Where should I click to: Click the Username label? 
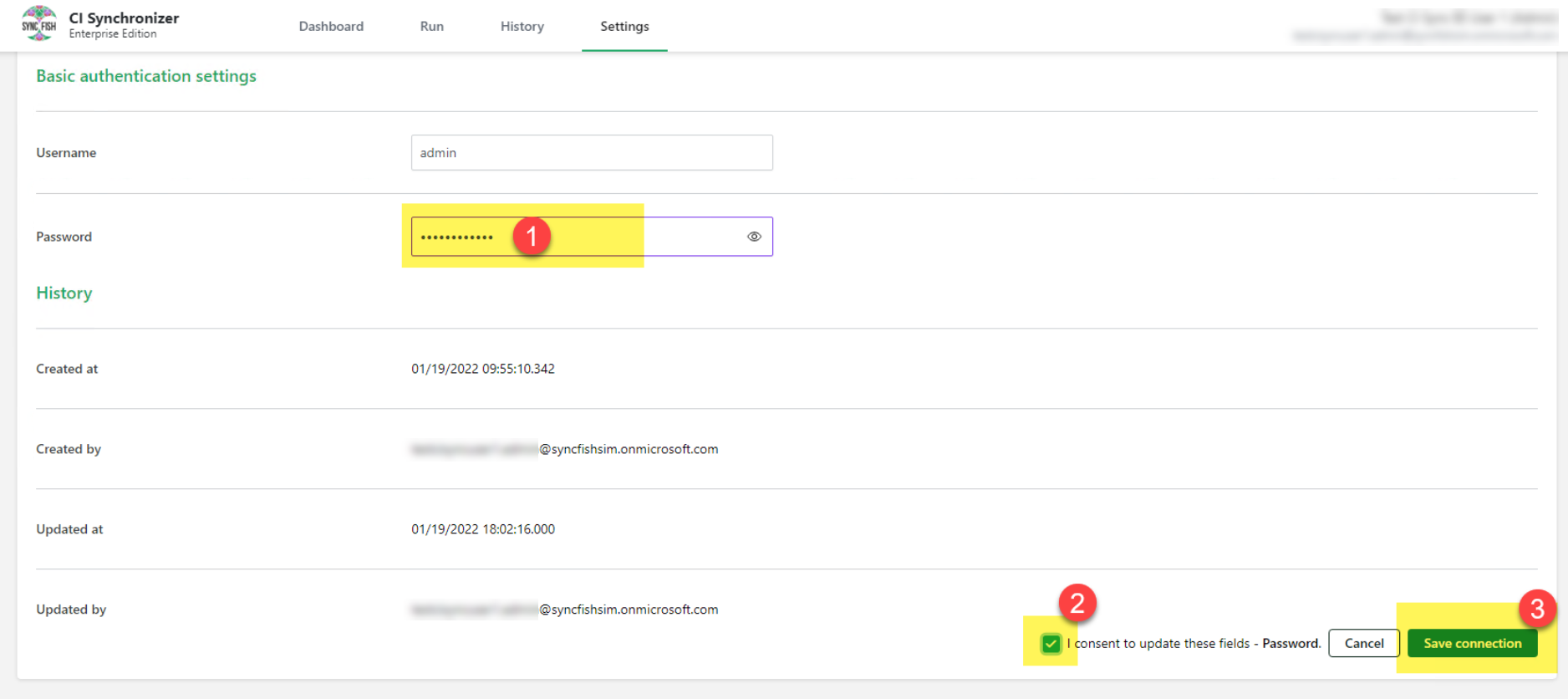[66, 153]
